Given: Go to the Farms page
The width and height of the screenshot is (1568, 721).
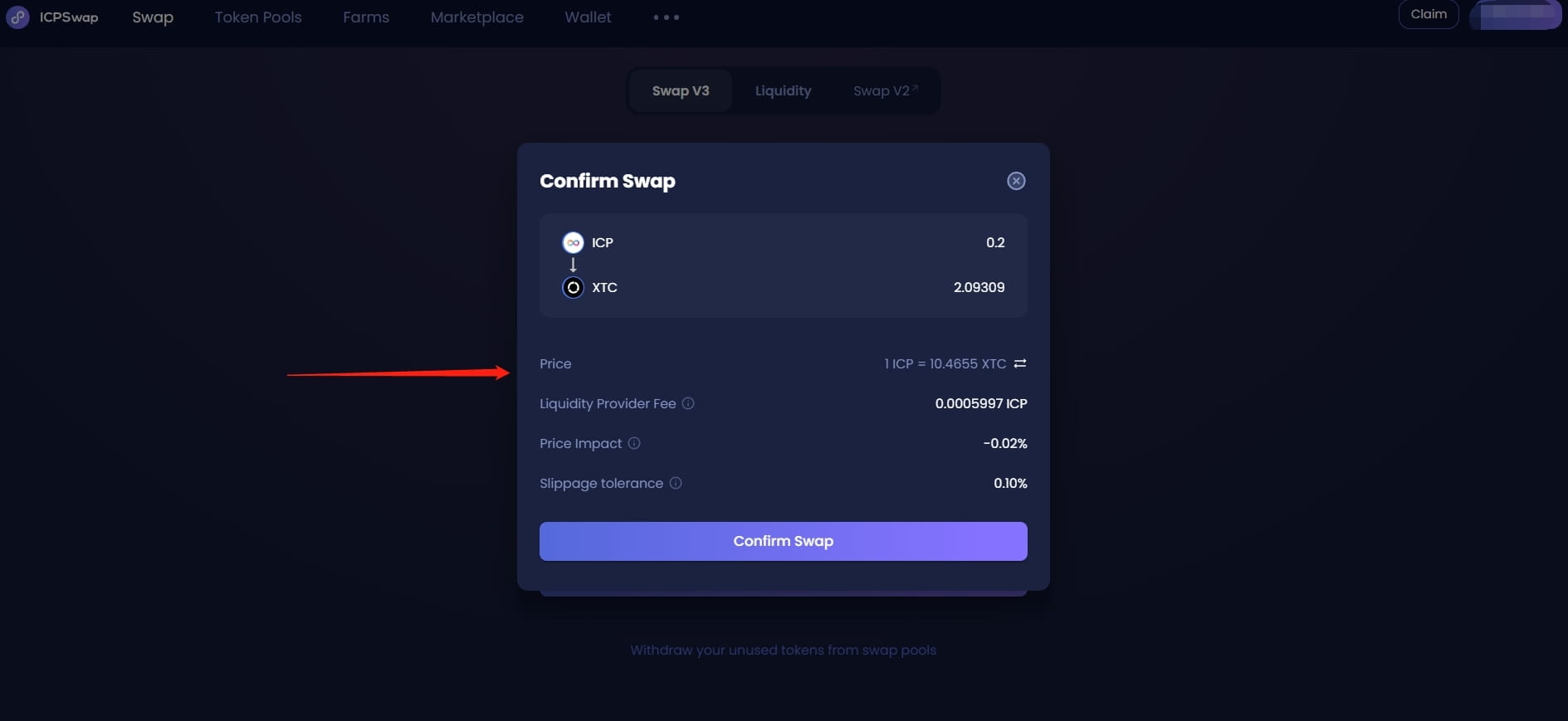Looking at the screenshot, I should [366, 17].
